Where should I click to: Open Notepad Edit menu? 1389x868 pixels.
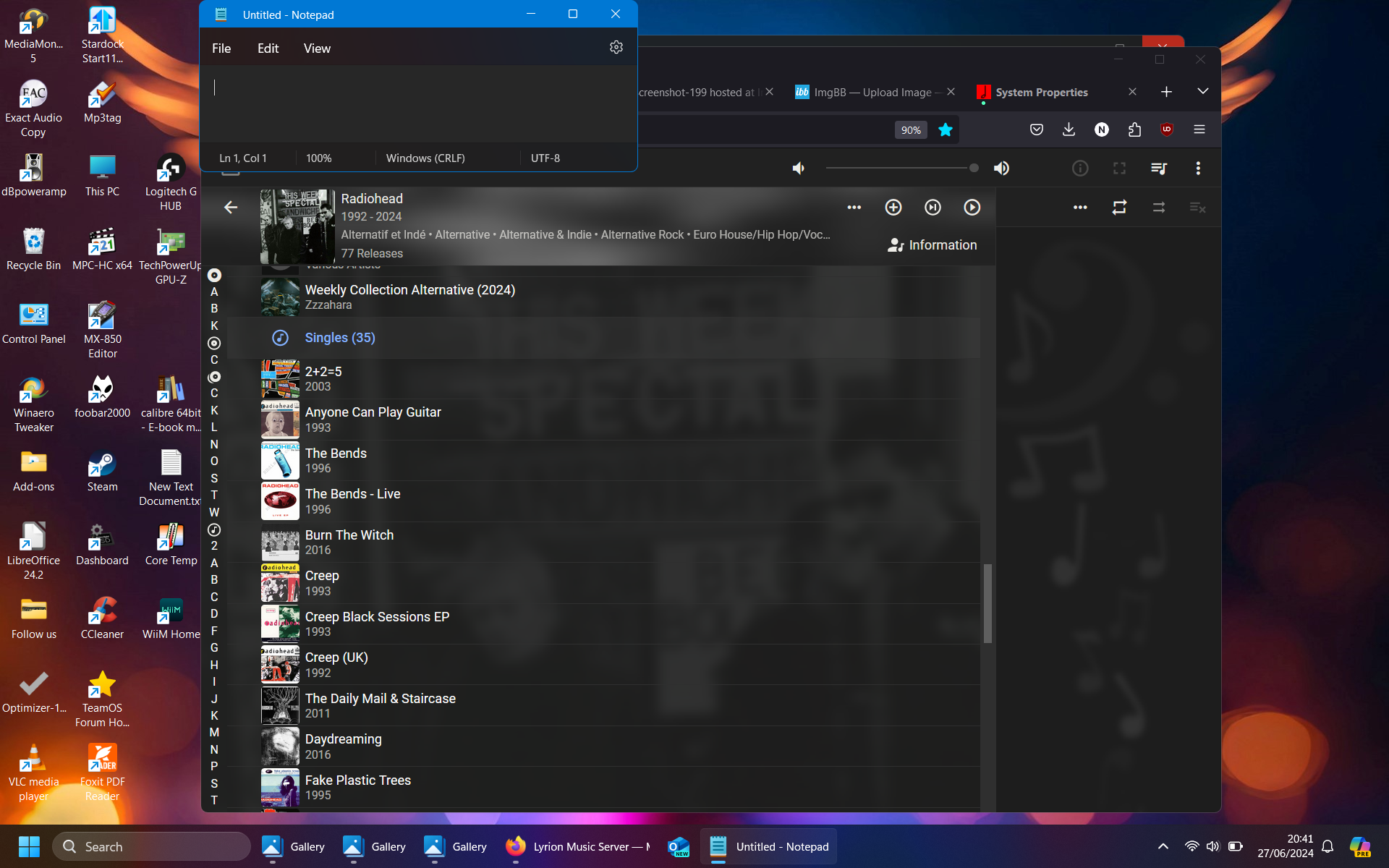268,48
